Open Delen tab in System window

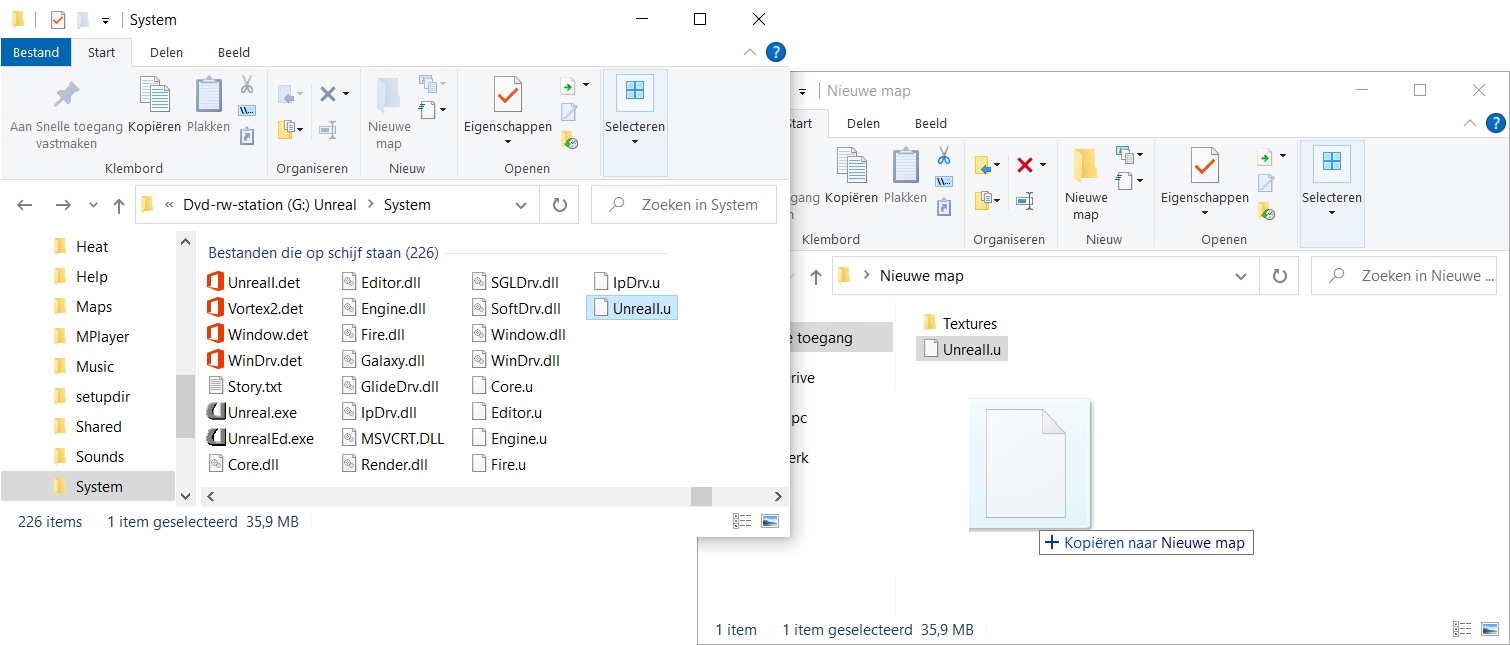click(166, 52)
